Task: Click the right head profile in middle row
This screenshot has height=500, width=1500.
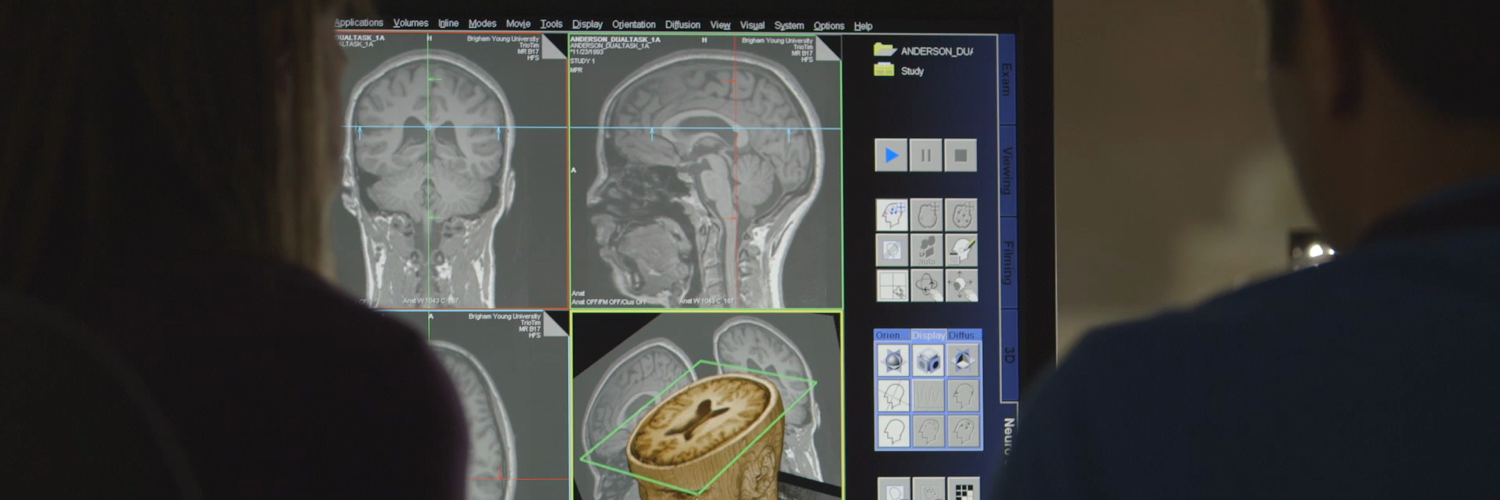Action: tap(963, 396)
